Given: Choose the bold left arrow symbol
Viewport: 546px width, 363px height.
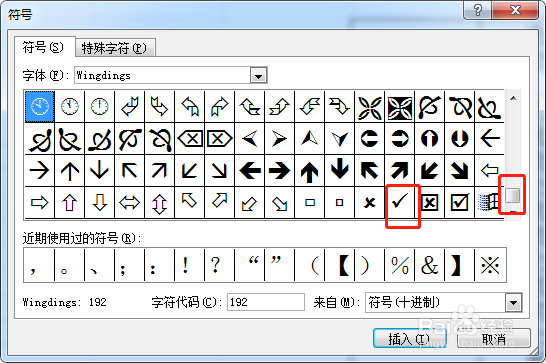Looking at the screenshot, I should coord(250,171).
